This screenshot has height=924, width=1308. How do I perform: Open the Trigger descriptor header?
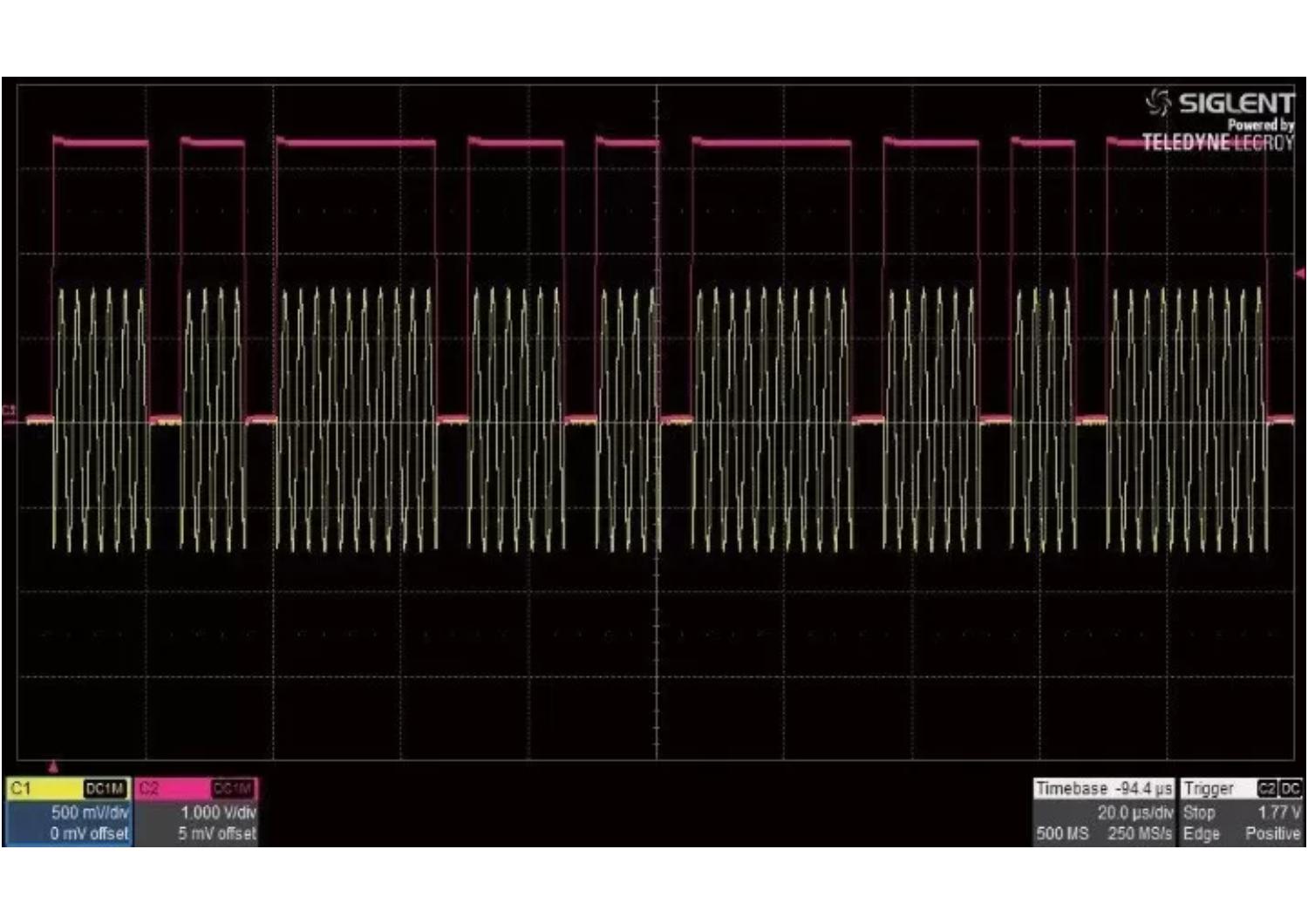point(1209,789)
